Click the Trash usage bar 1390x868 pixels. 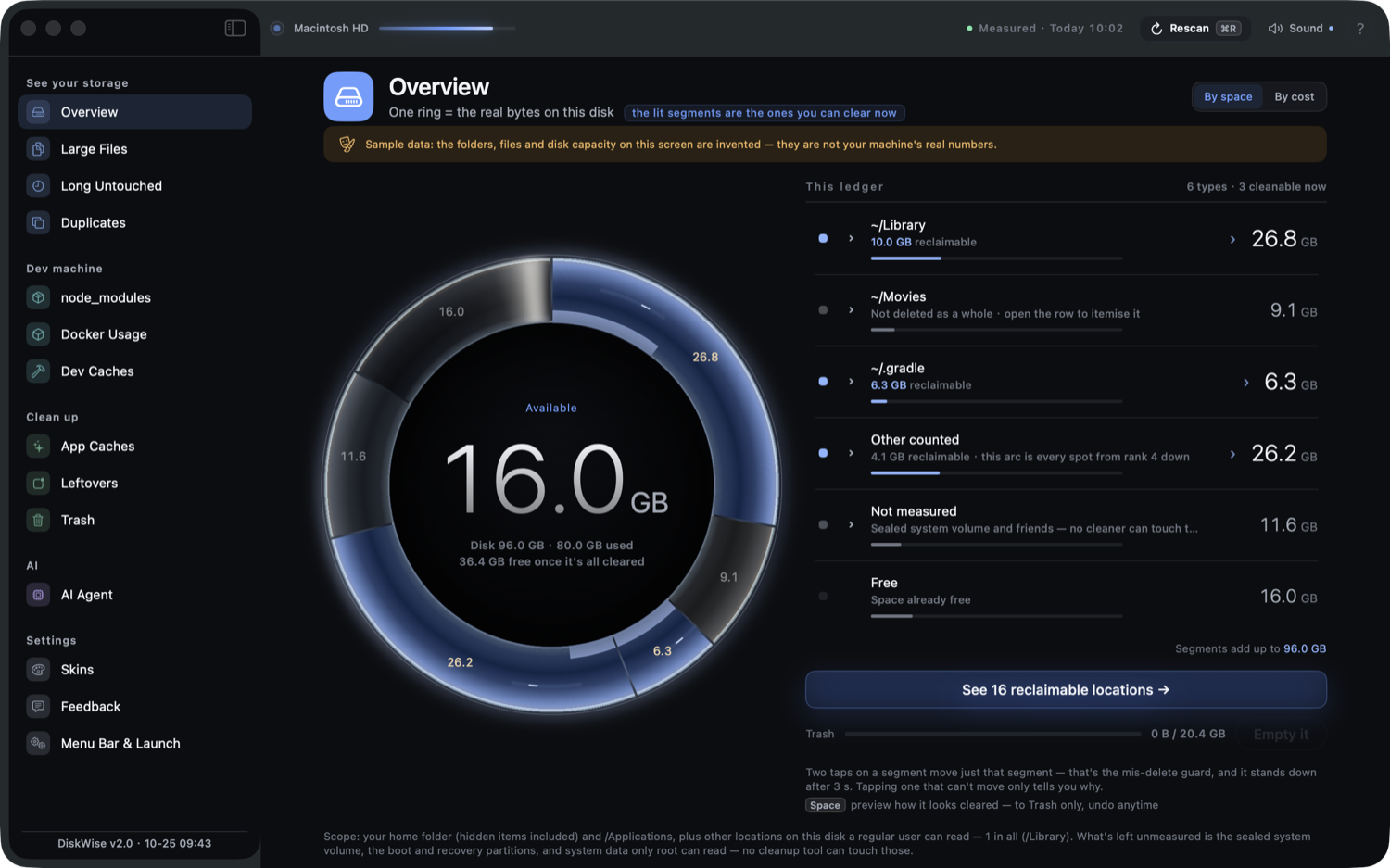(x=992, y=734)
